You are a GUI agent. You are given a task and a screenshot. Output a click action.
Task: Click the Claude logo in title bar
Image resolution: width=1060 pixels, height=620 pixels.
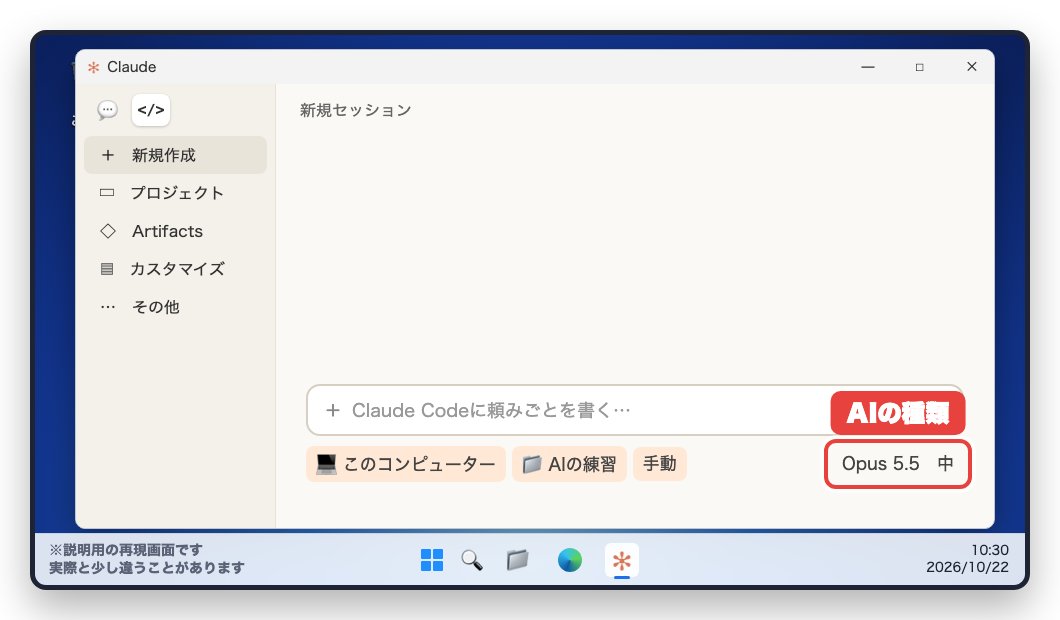tap(94, 67)
